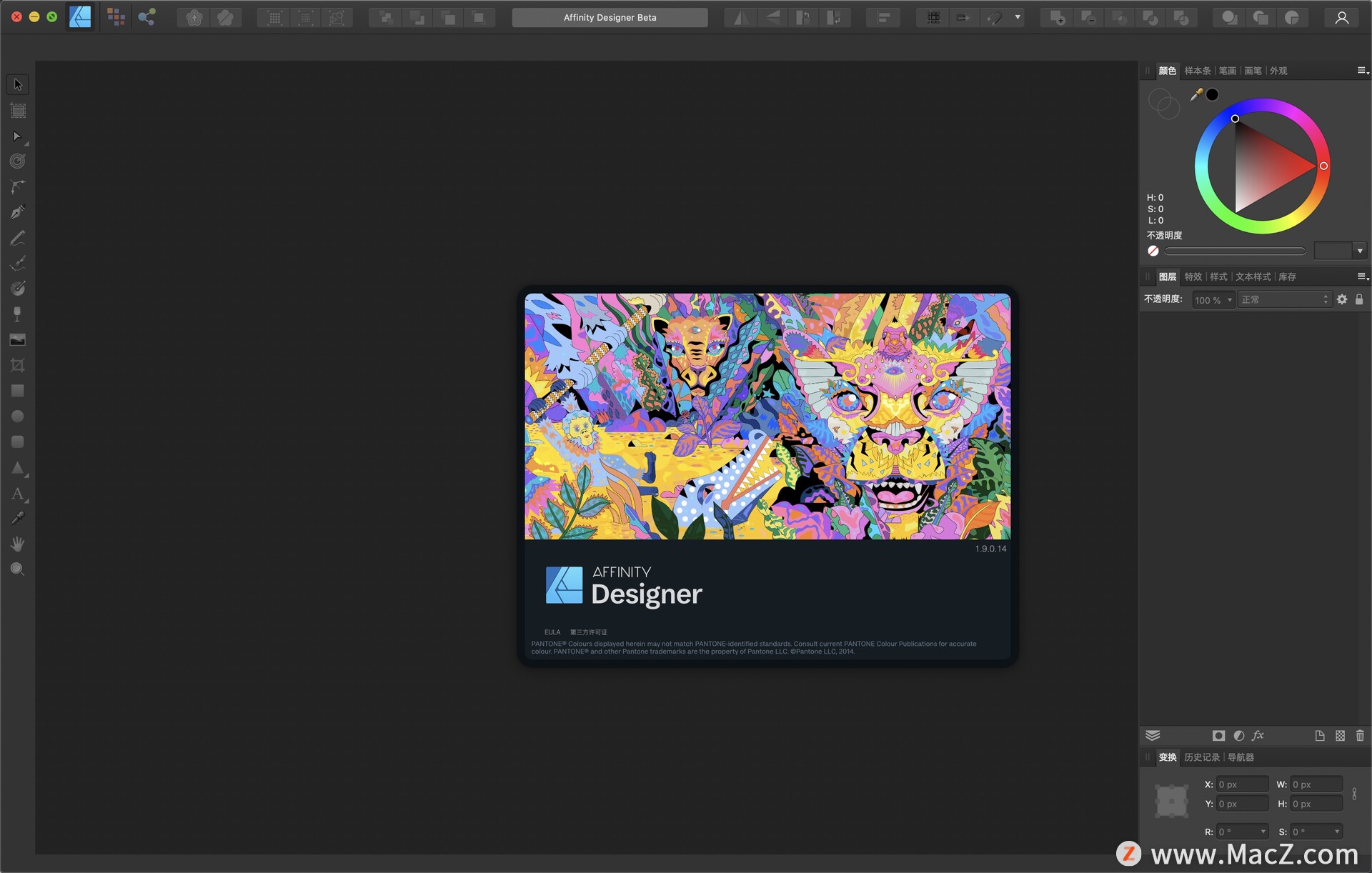Viewport: 1372px width, 873px height.
Task: Toggle the layer lock icon
Action: [x=1359, y=300]
